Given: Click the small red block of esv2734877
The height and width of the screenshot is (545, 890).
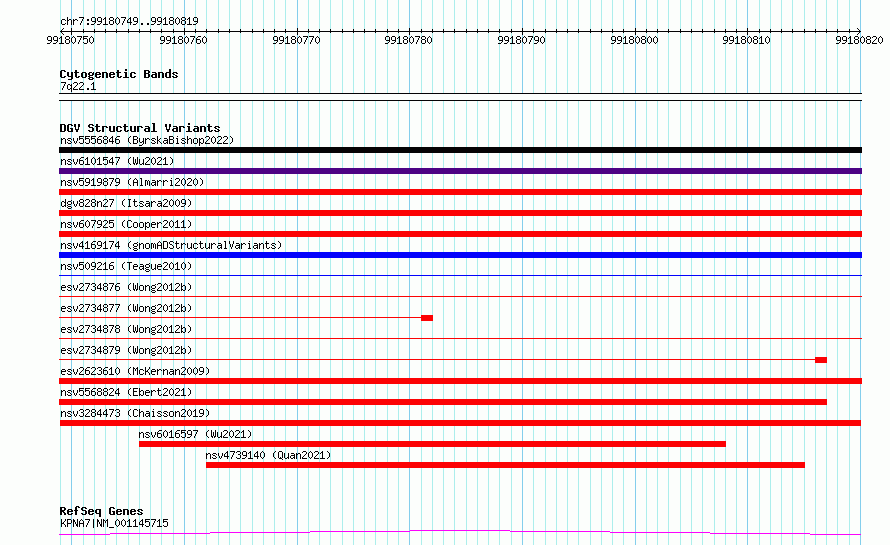Looking at the screenshot, I should click(427, 318).
